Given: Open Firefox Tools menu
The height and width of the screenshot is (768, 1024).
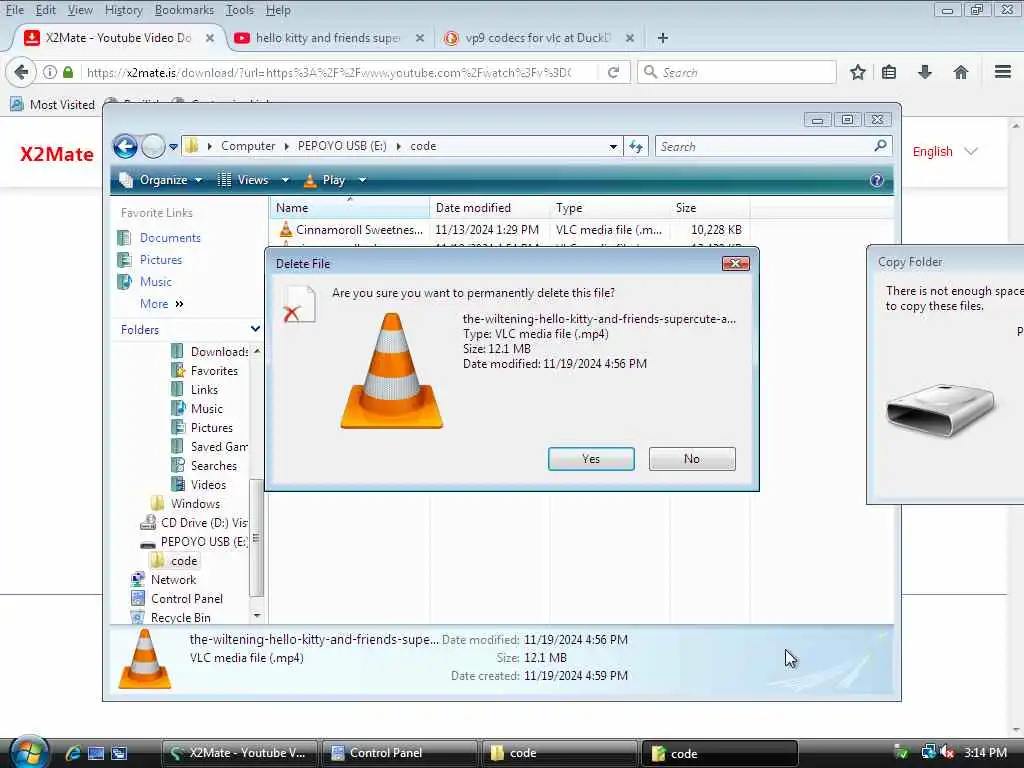Looking at the screenshot, I should click(240, 10).
